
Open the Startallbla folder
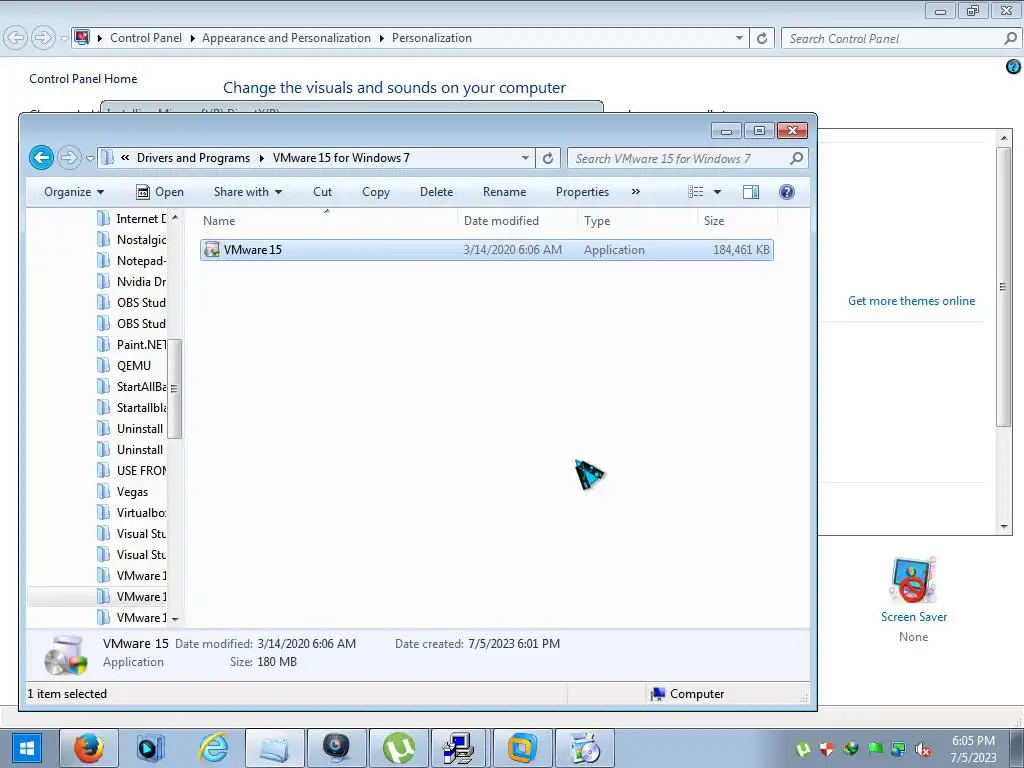(132, 408)
